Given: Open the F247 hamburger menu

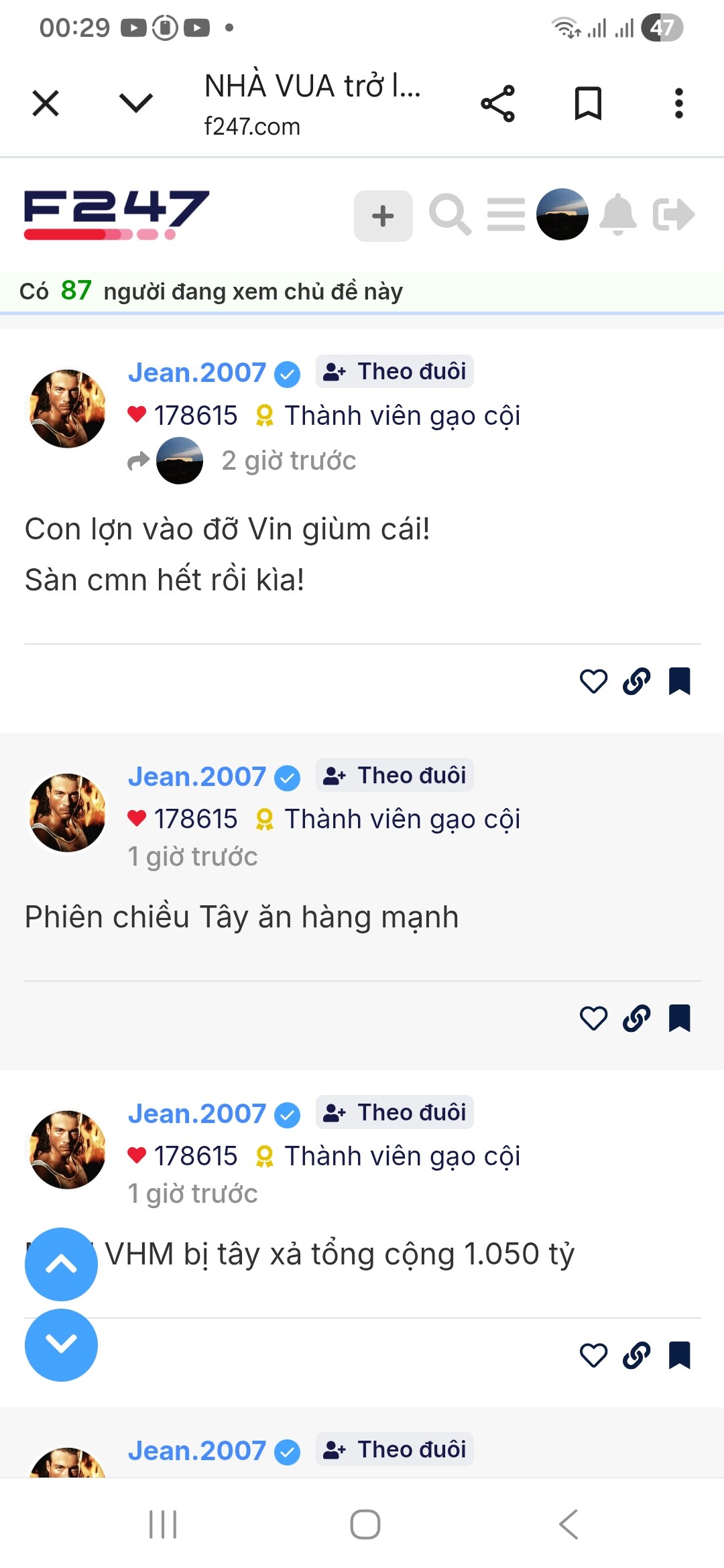Looking at the screenshot, I should click(506, 214).
